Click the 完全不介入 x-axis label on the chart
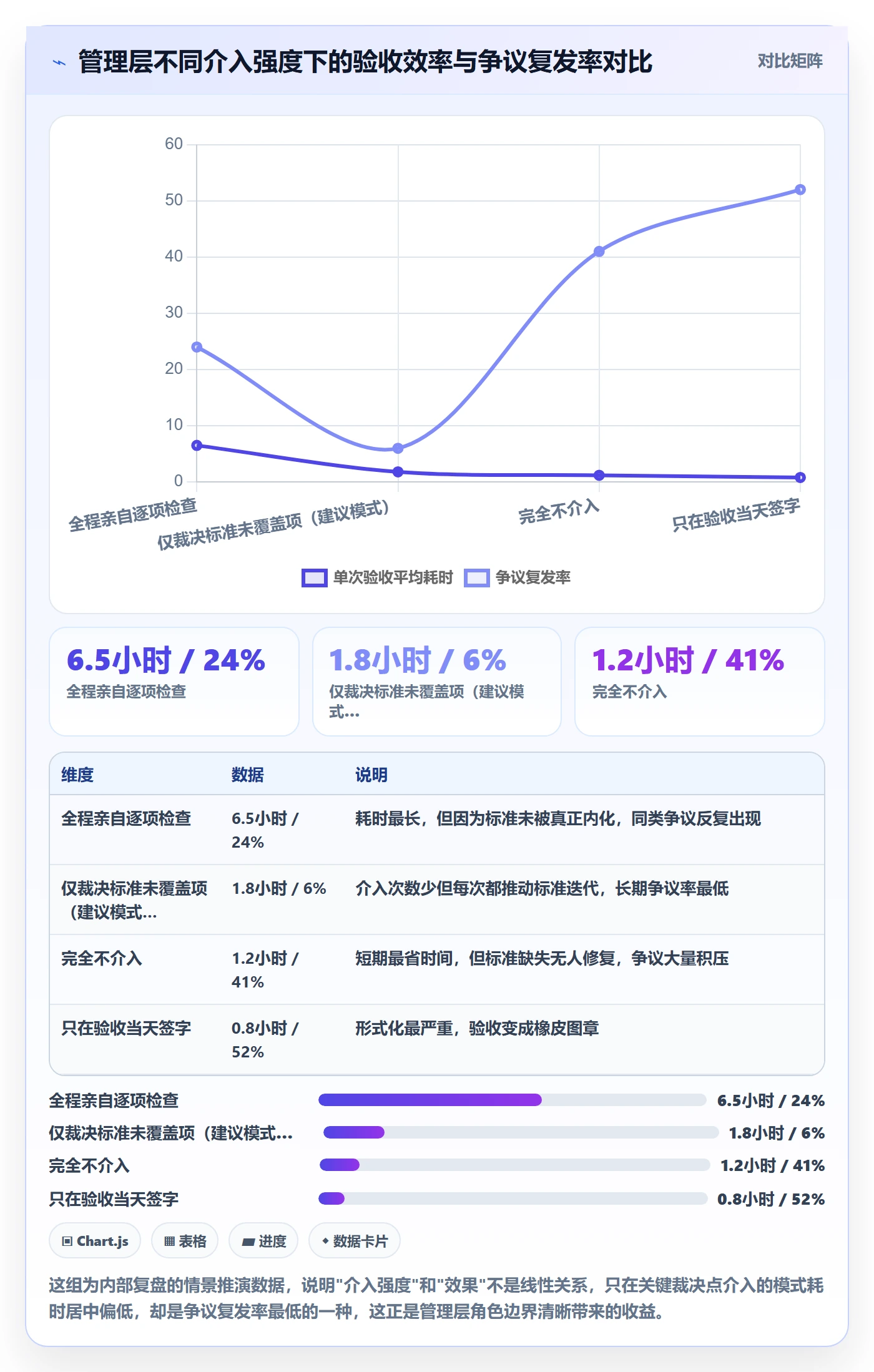 click(x=559, y=512)
